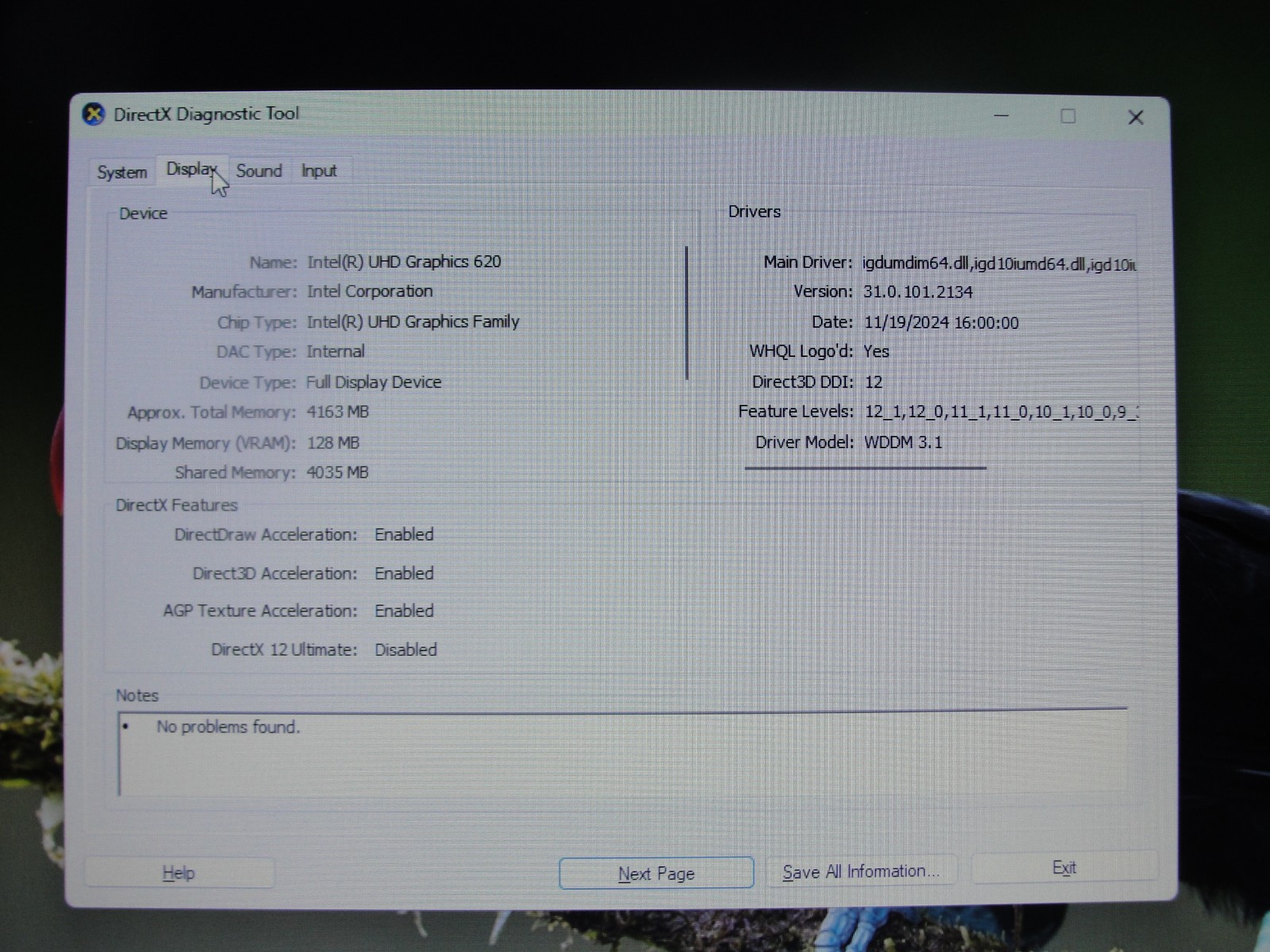The width and height of the screenshot is (1270, 952).
Task: Click the 'DirectX Features' group heading
Action: [176, 505]
